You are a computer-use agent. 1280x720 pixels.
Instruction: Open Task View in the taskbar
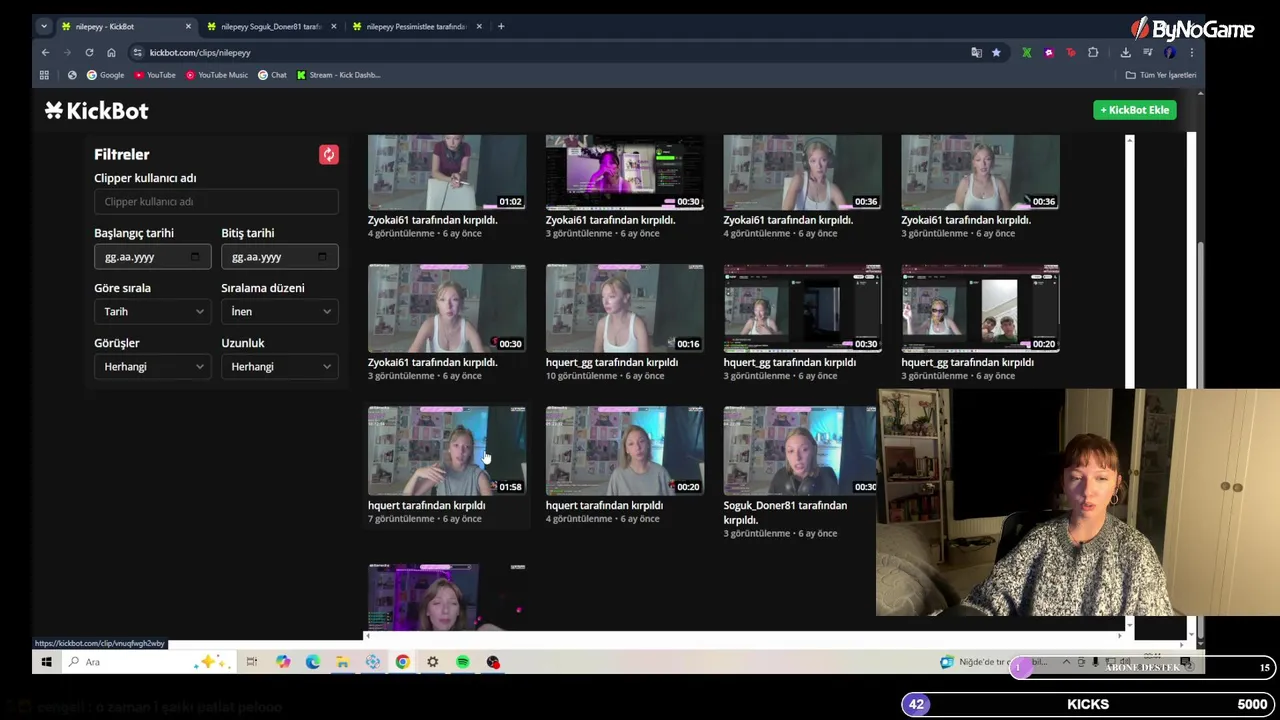[x=252, y=662]
